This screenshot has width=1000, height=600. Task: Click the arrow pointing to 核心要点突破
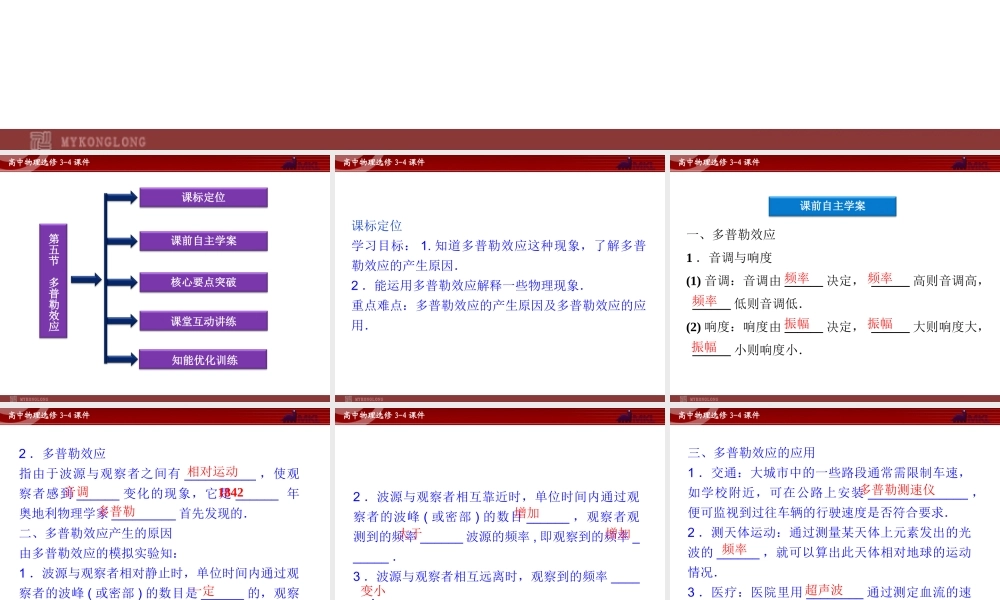pyautogui.click(x=124, y=282)
